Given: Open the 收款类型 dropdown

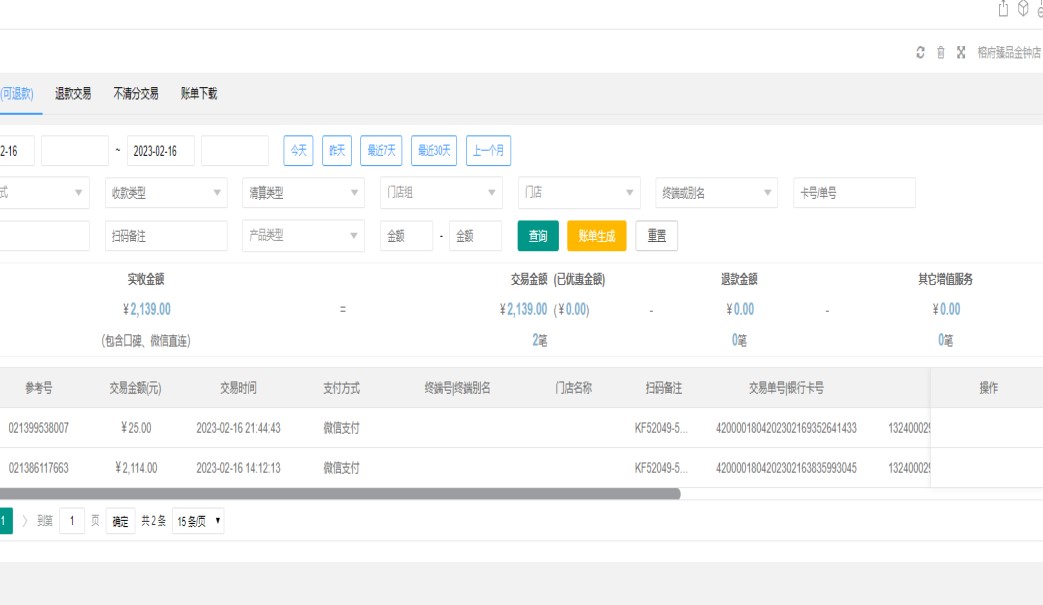Looking at the screenshot, I should pyautogui.click(x=166, y=193).
